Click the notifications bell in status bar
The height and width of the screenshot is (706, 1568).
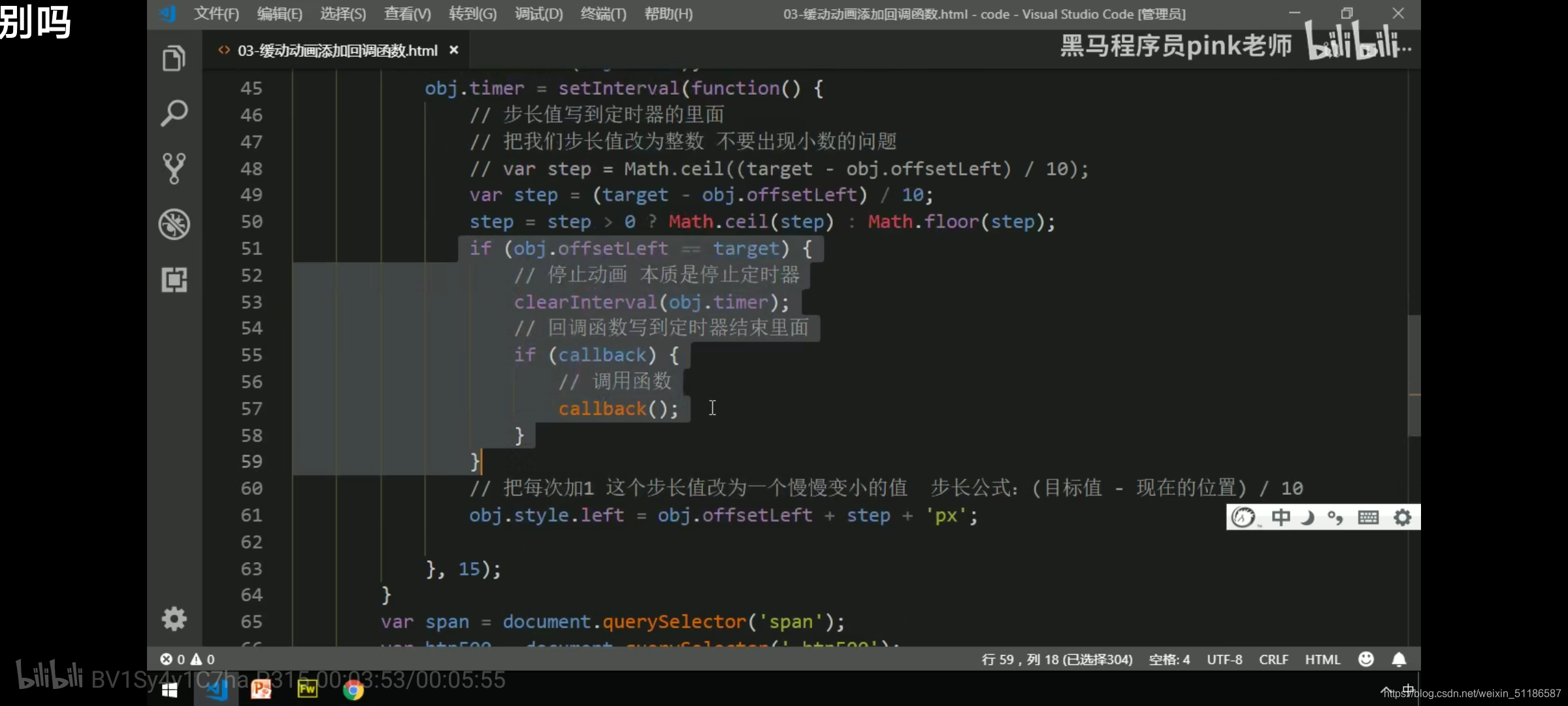click(1399, 660)
